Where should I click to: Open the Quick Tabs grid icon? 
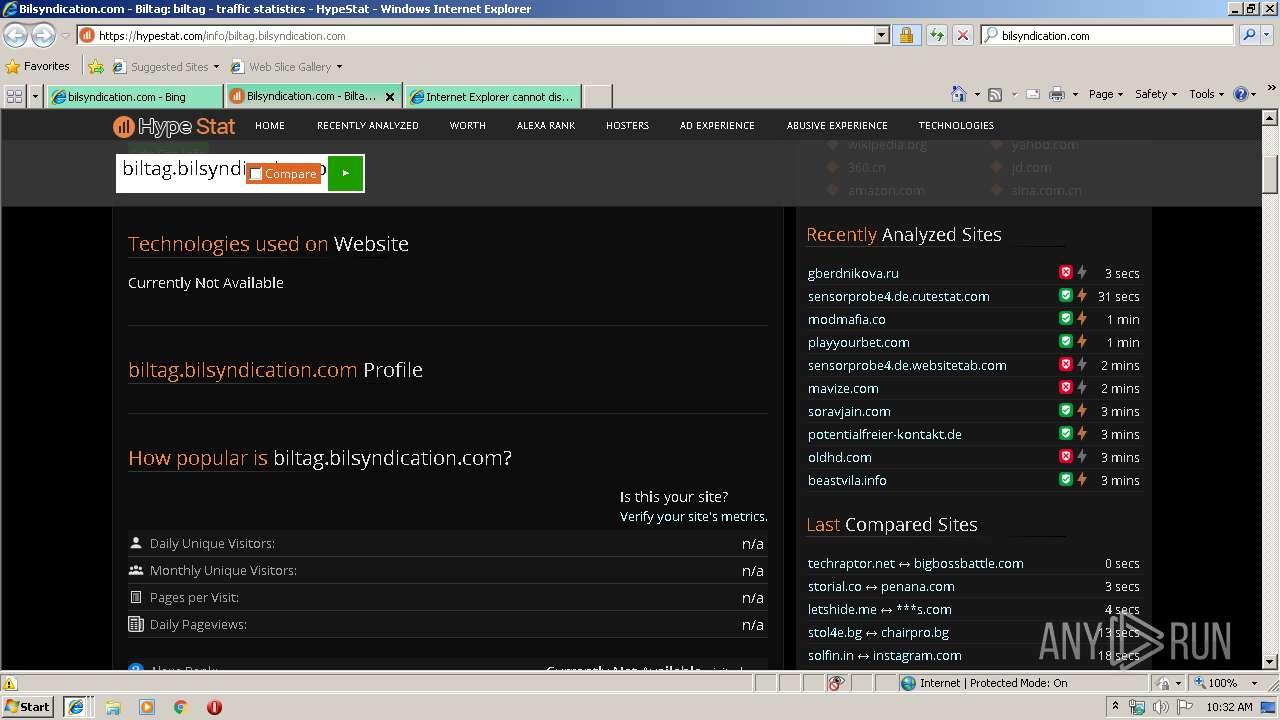pos(14,96)
